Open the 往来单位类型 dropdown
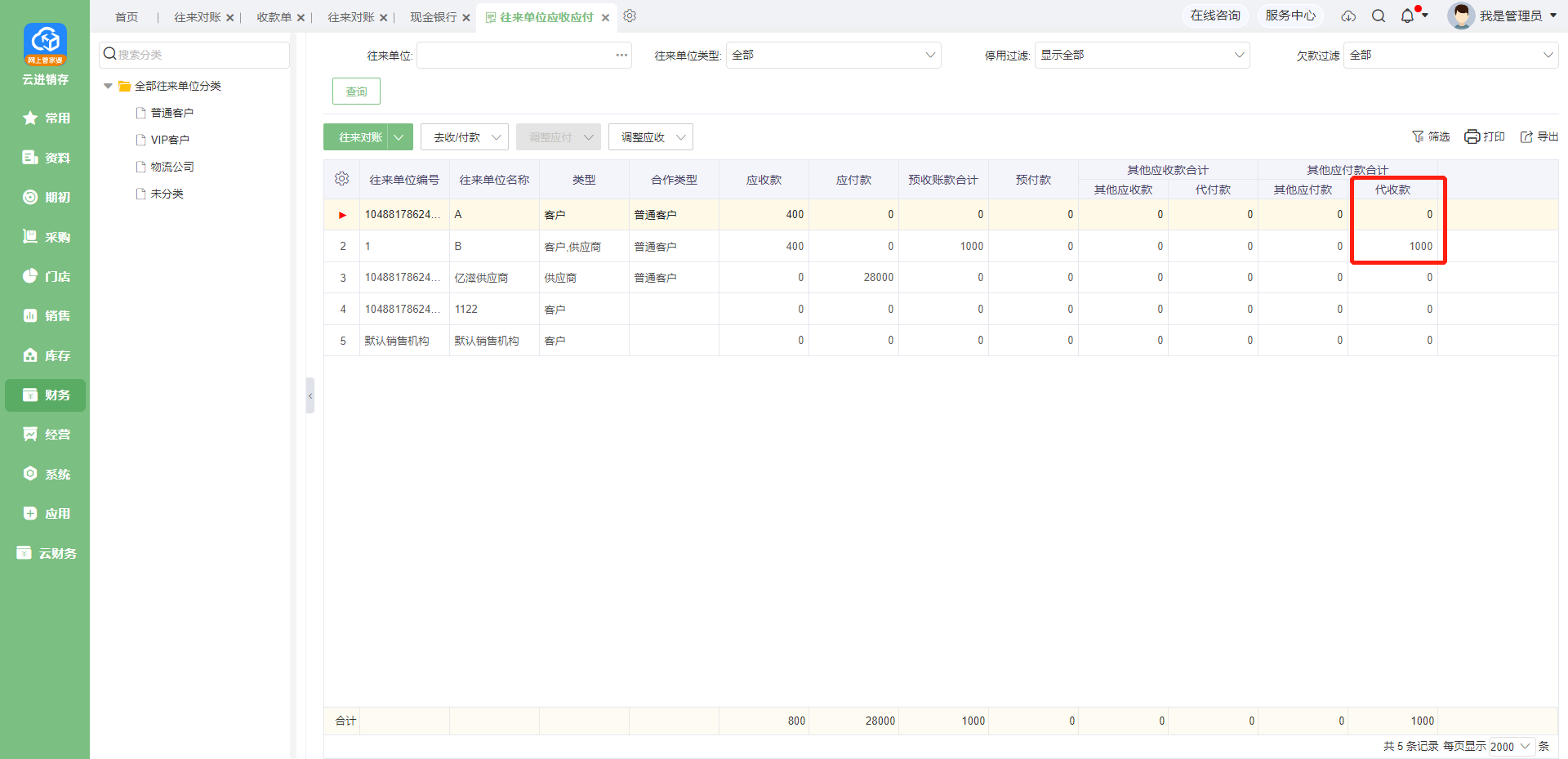Screen dimensions: 1568x759 coord(833,55)
